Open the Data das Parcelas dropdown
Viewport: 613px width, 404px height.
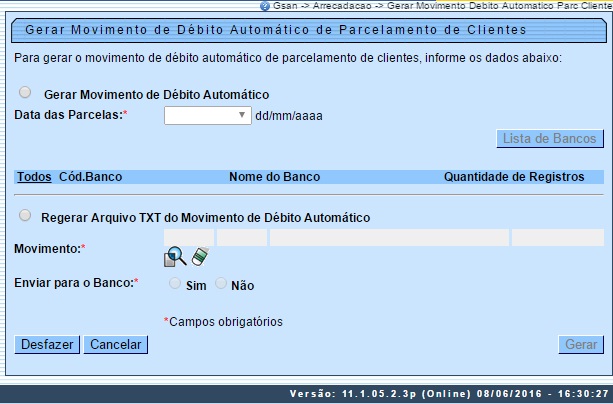coord(208,116)
